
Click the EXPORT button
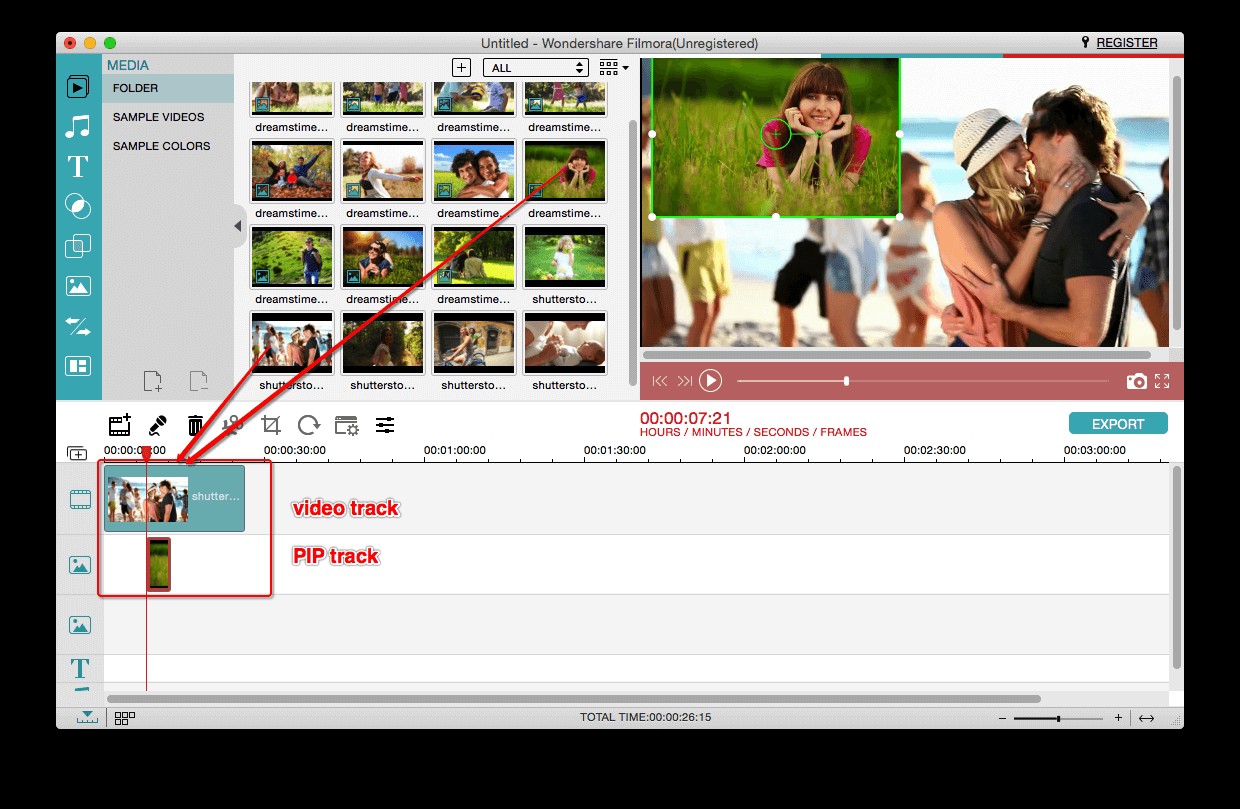tap(1117, 423)
